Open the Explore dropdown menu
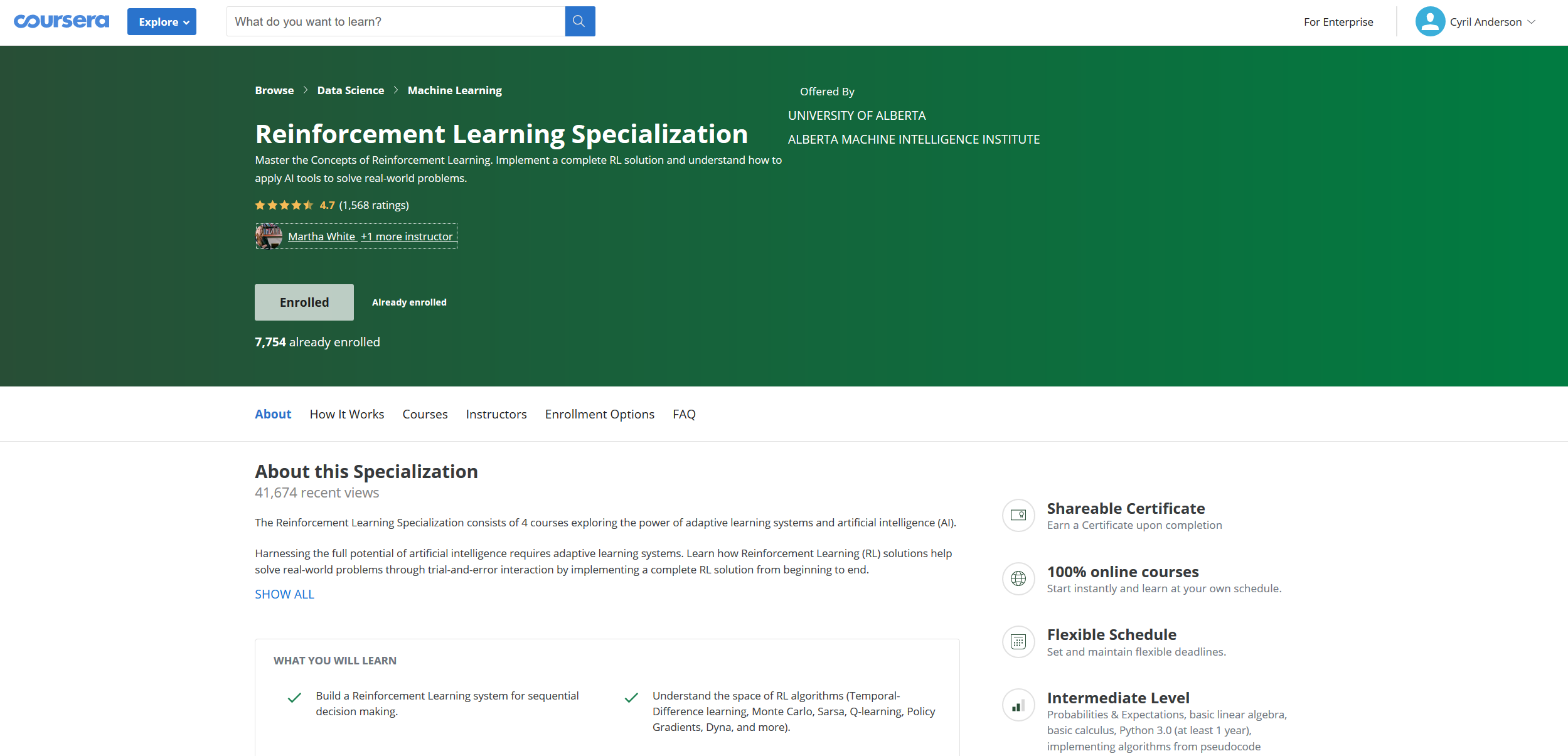This screenshot has width=1568, height=756. (x=162, y=22)
